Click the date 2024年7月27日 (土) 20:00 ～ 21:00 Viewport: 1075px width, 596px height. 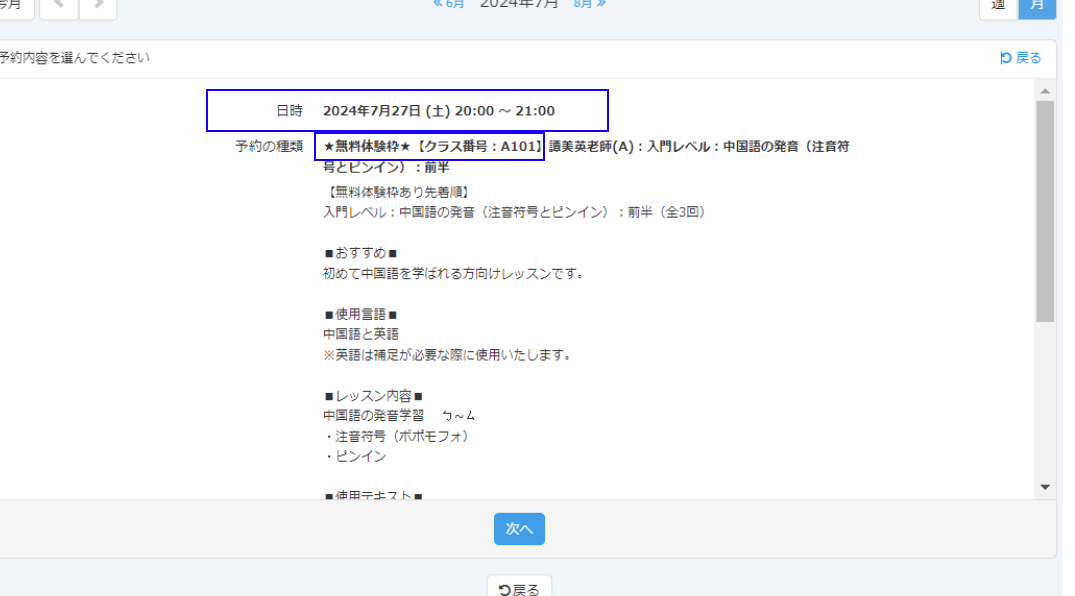coord(438,111)
